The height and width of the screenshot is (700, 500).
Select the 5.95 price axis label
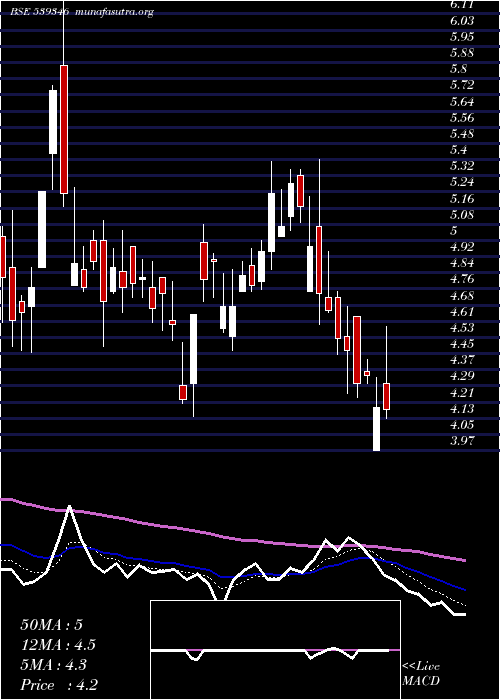click(x=462, y=37)
